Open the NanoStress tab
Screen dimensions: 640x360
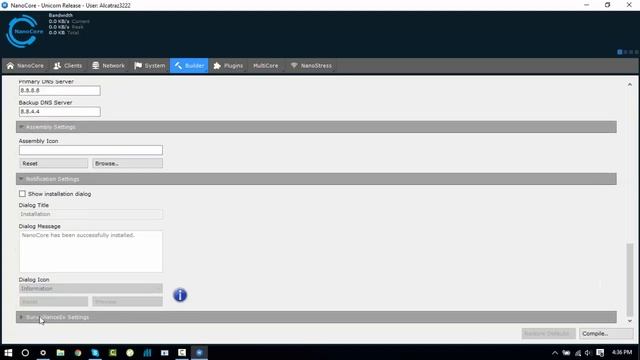coord(311,66)
